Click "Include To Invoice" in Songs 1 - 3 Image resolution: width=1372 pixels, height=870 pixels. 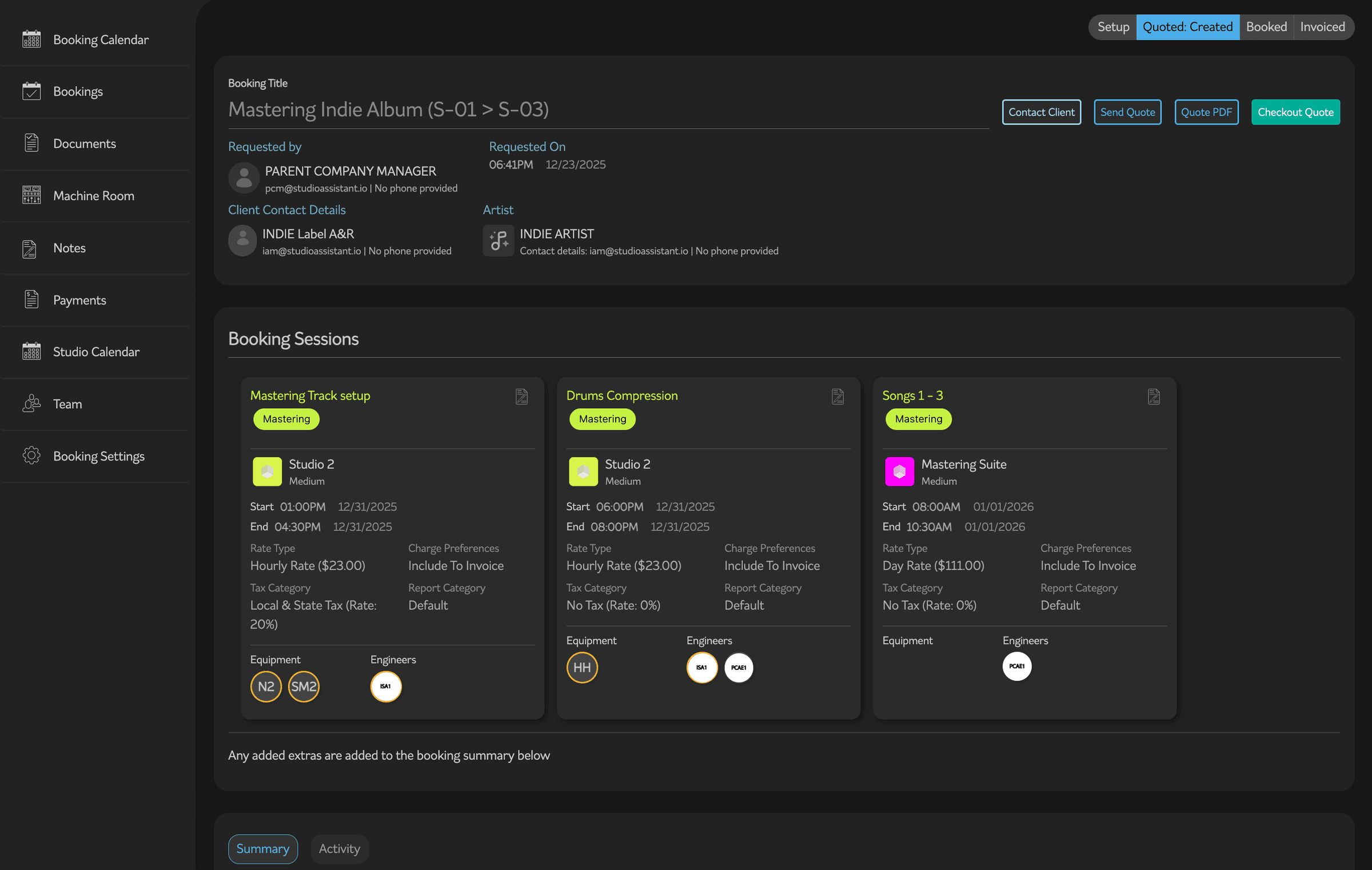[1088, 565]
